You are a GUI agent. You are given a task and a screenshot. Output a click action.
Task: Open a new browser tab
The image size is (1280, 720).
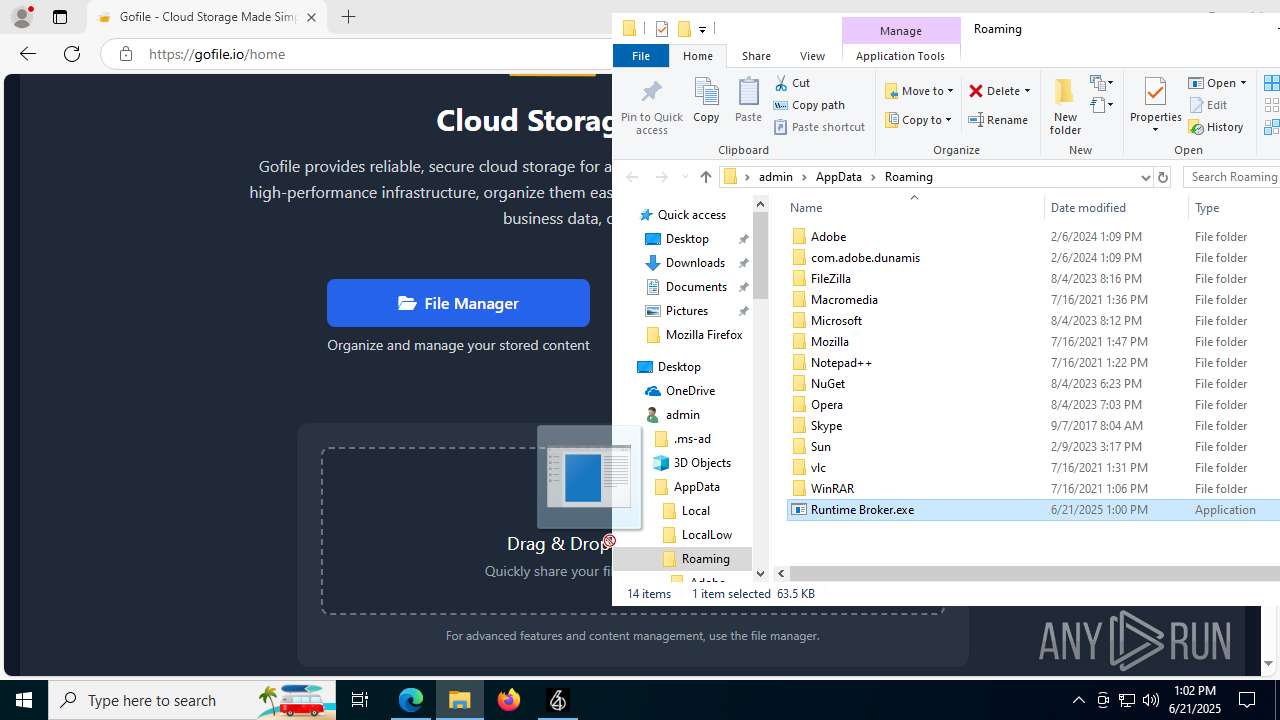(348, 17)
